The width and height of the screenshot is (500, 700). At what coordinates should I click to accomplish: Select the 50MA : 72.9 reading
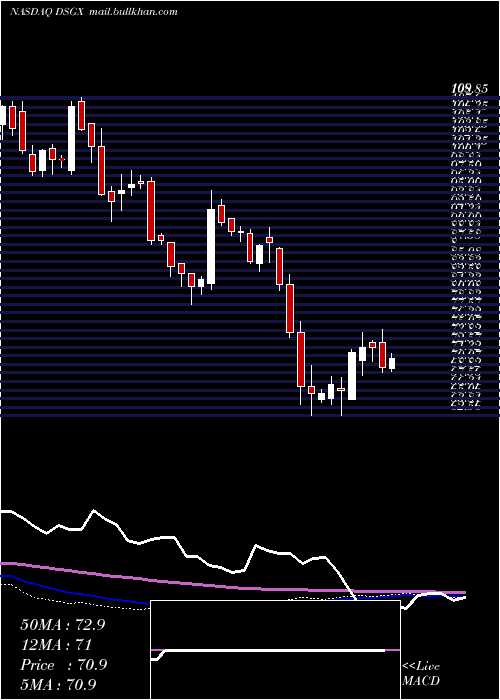coord(62,625)
